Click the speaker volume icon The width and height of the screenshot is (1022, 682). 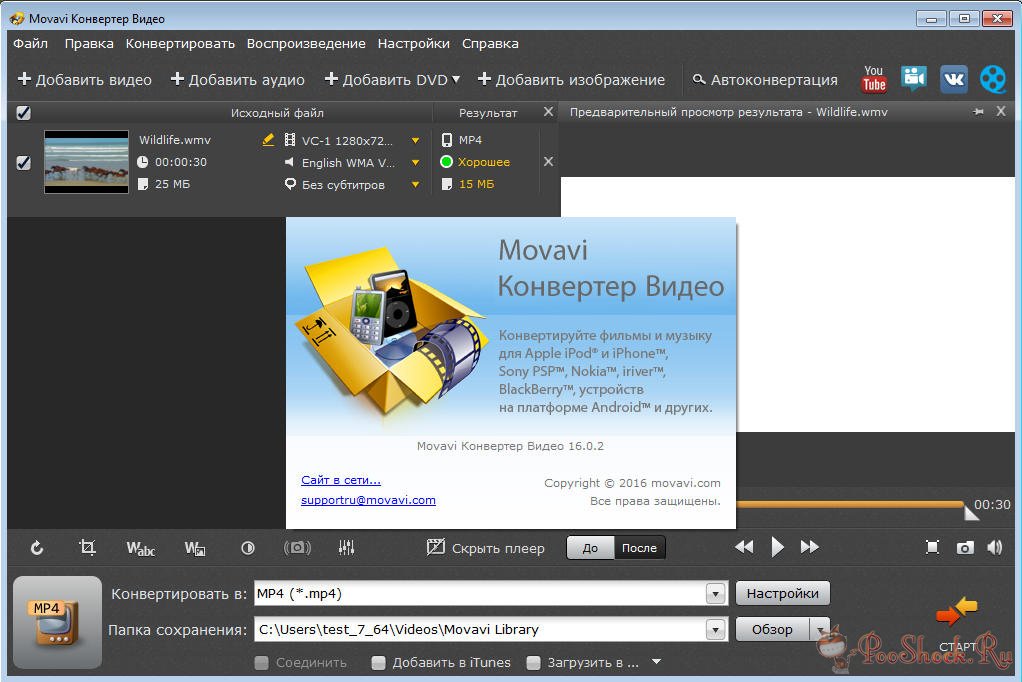coord(995,547)
